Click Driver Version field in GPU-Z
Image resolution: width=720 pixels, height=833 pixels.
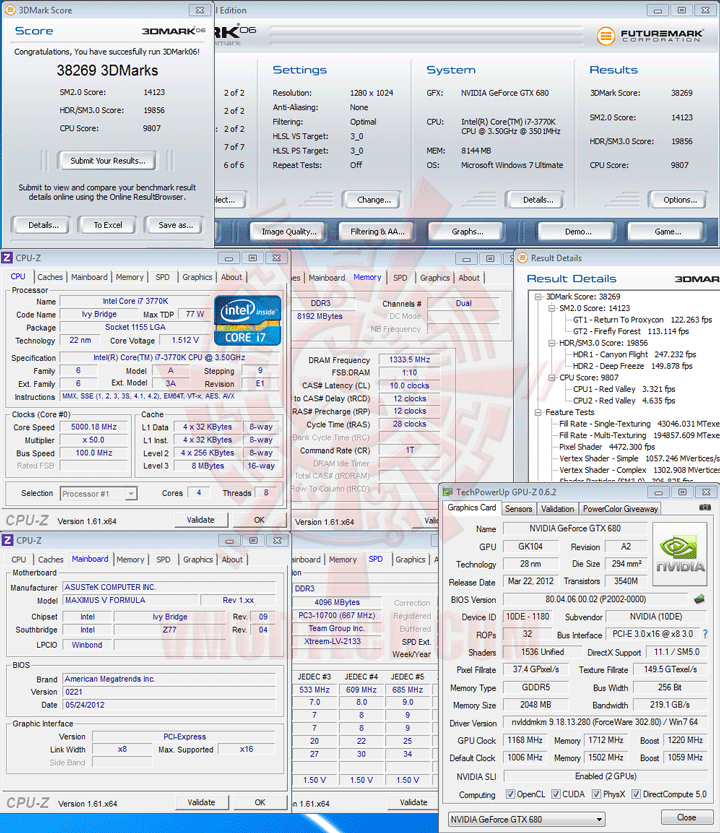(x=605, y=722)
